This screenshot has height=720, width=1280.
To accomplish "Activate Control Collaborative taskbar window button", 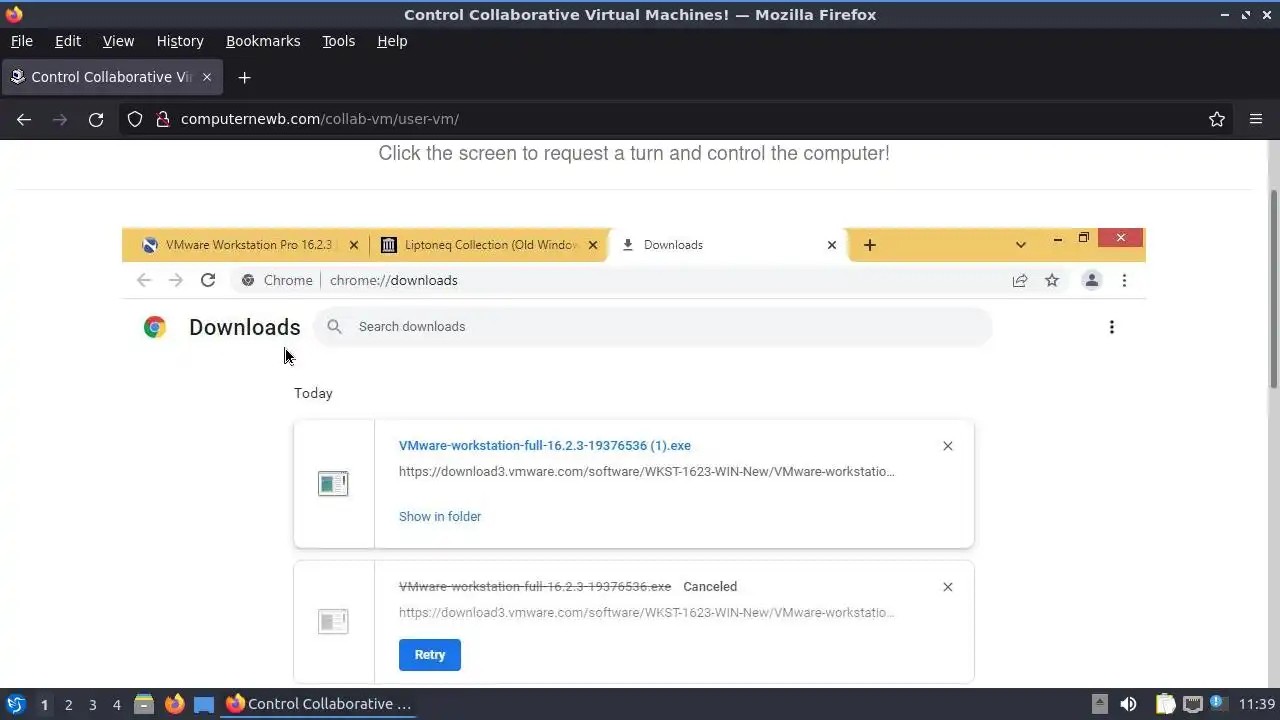I will (320, 704).
